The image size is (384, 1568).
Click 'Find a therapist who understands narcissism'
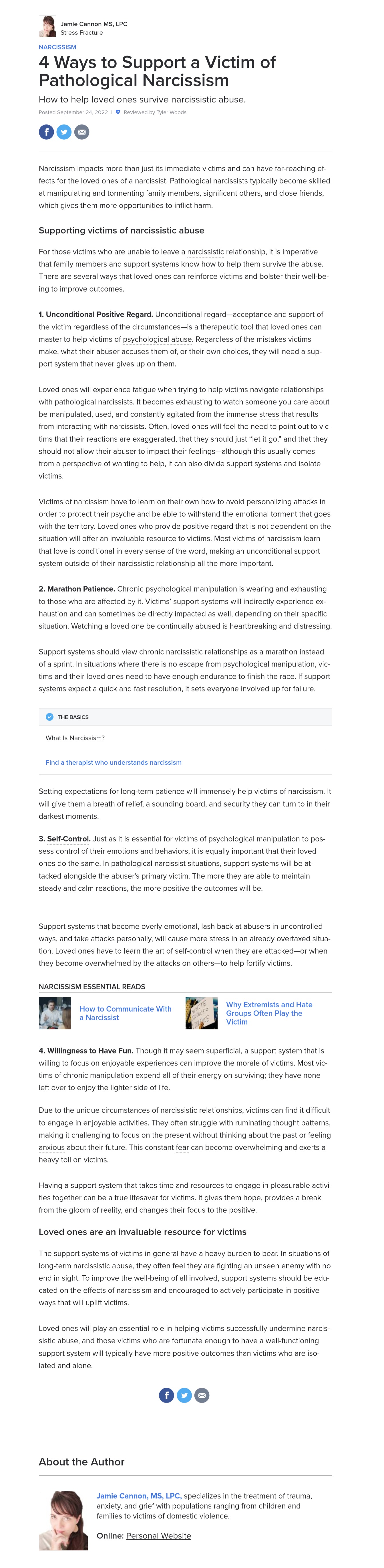tap(113, 762)
